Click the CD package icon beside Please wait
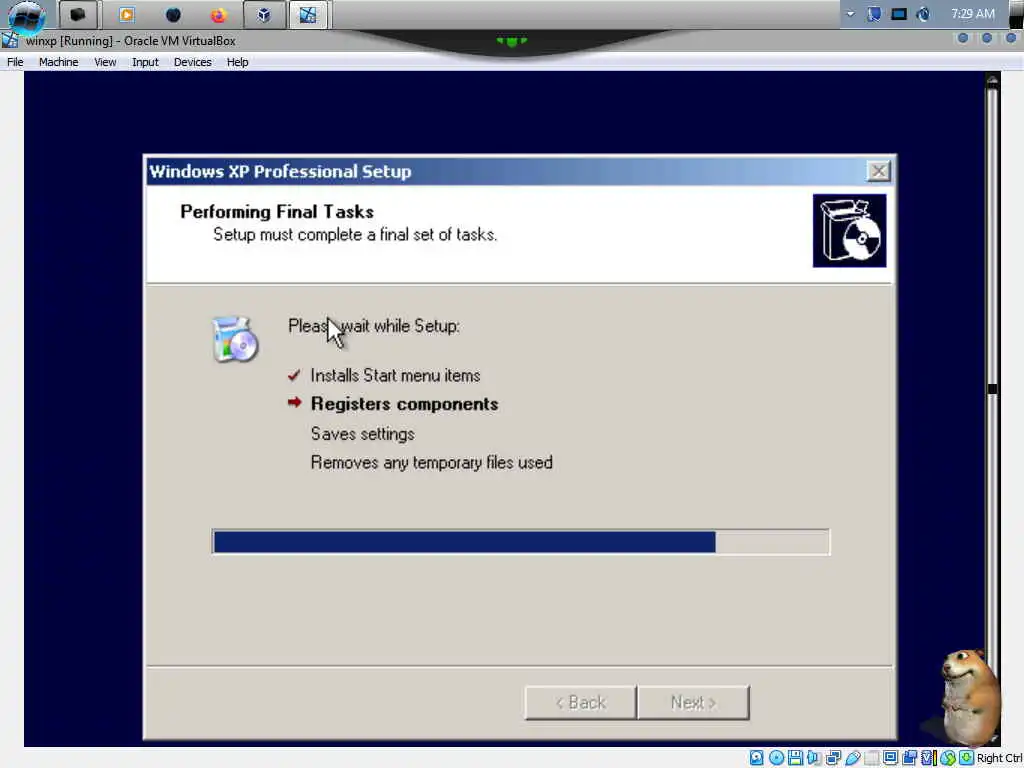1024x768 pixels. pos(235,339)
